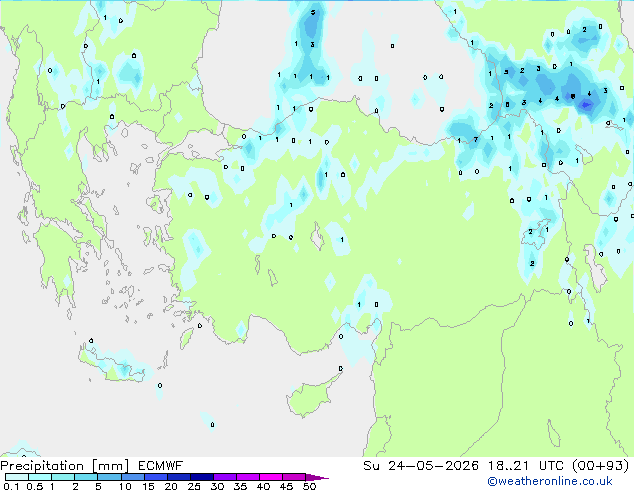Click the "ECMWF" model label
Screen dimensions: 634x490
pos(161,466)
